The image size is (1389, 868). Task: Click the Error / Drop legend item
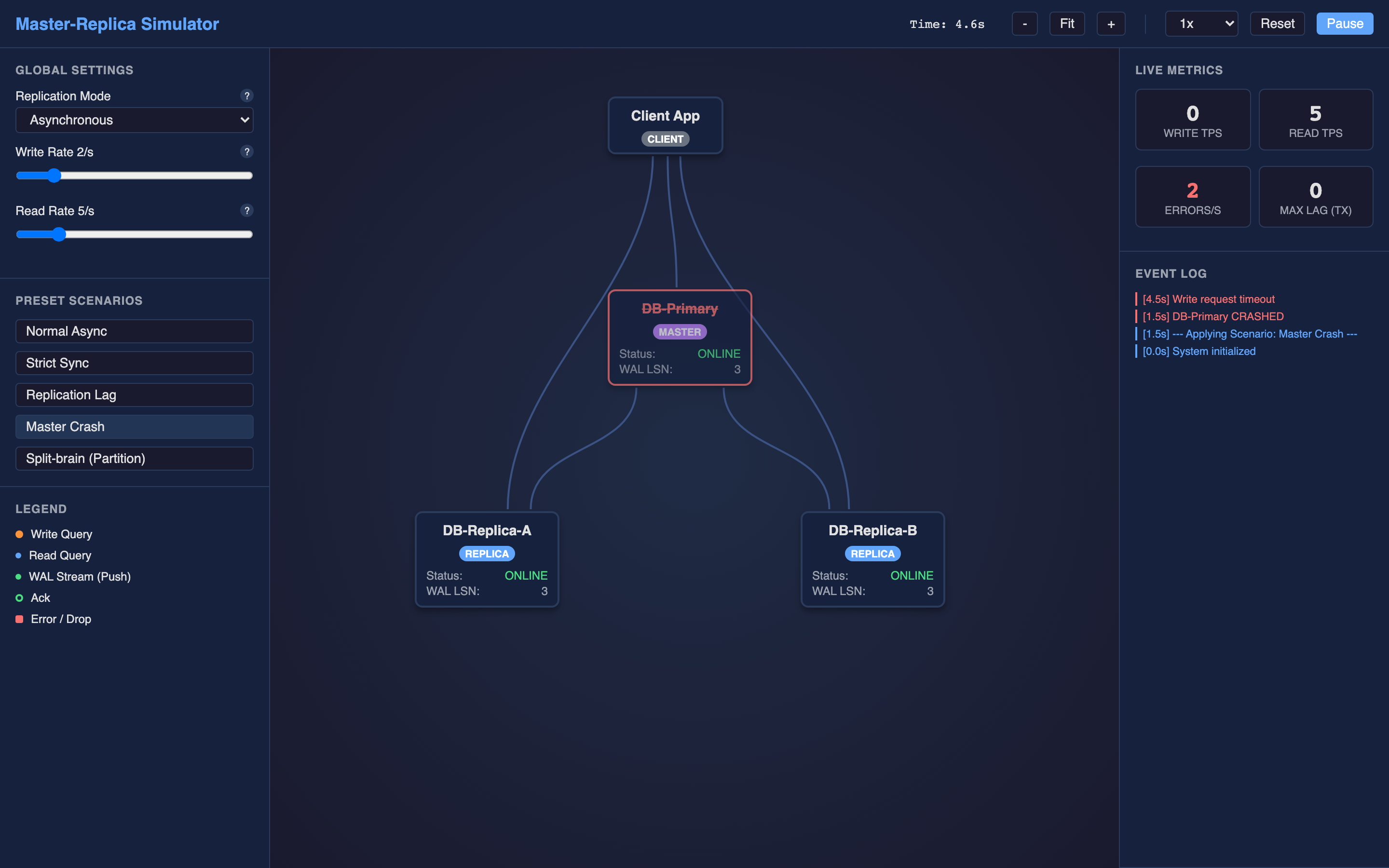tap(54, 620)
